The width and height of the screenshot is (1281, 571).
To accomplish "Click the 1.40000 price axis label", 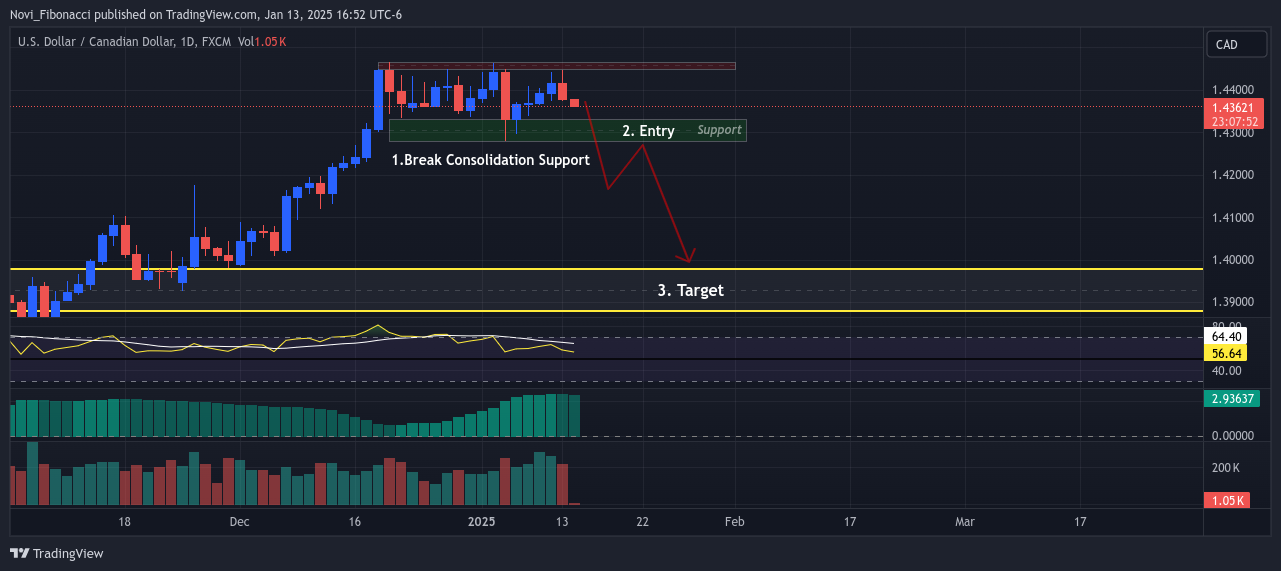I will click(x=1234, y=260).
